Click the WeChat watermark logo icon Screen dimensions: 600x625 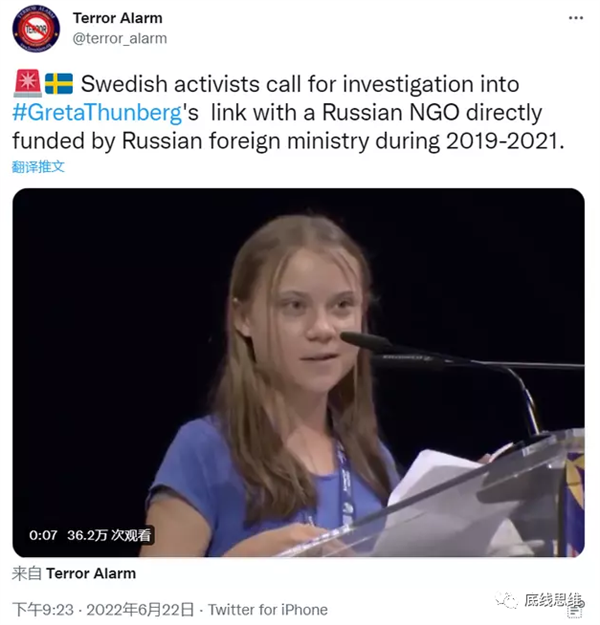point(506,600)
